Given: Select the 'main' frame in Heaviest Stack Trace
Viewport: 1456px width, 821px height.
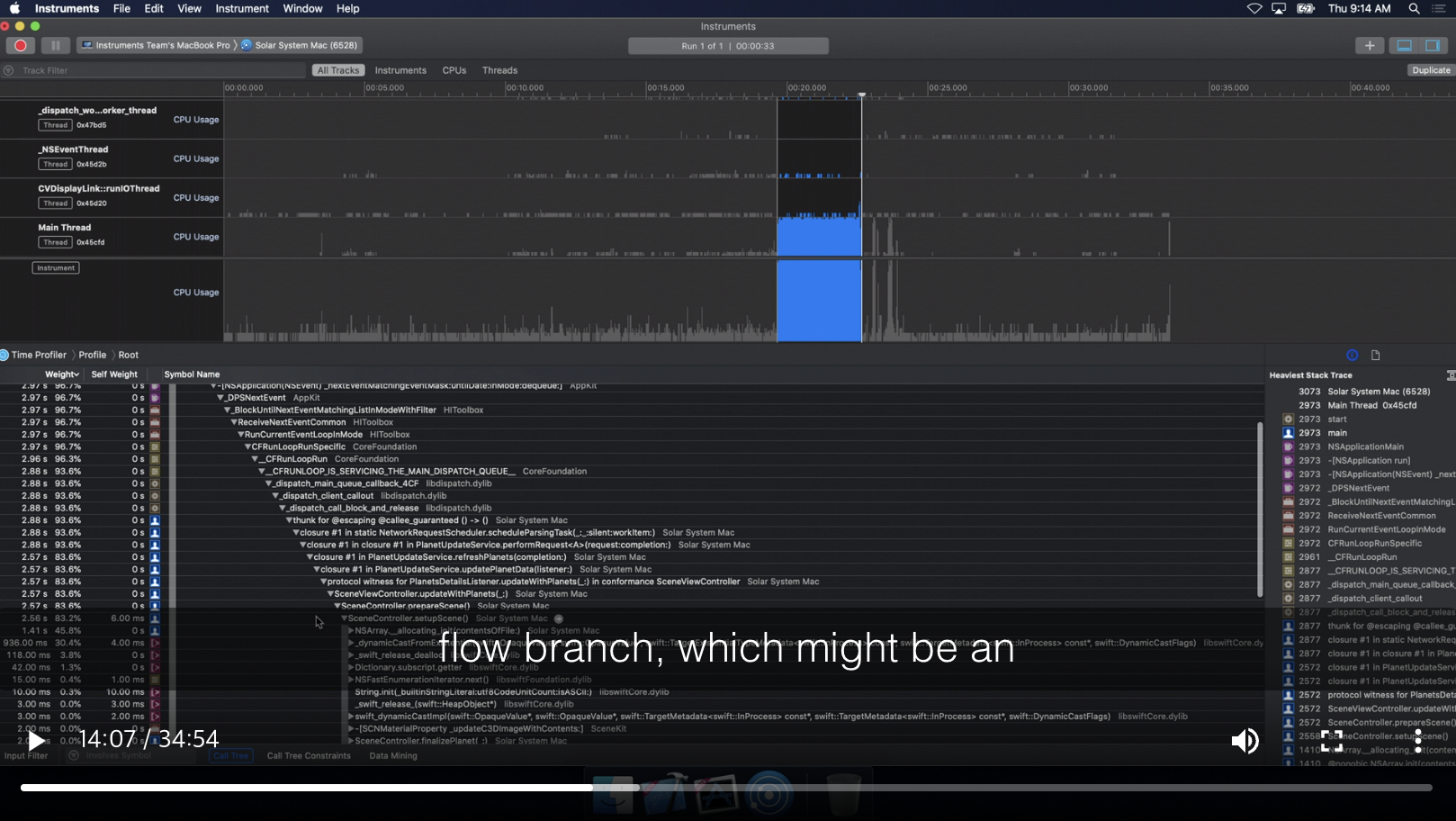Looking at the screenshot, I should [x=1337, y=433].
